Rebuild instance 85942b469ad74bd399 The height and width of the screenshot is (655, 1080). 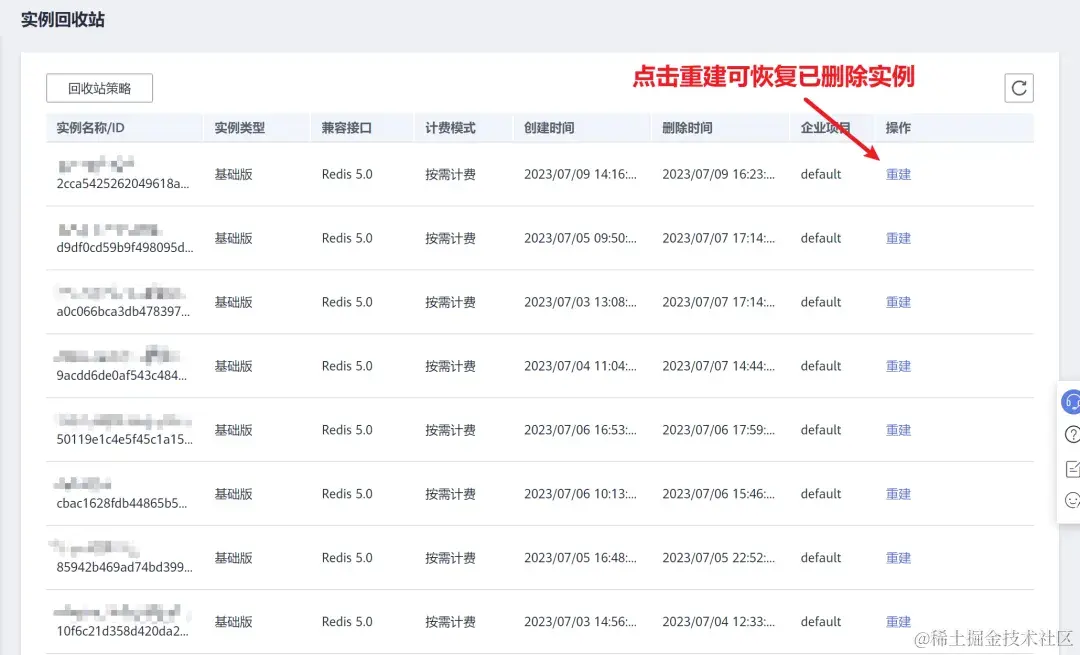(x=897, y=557)
